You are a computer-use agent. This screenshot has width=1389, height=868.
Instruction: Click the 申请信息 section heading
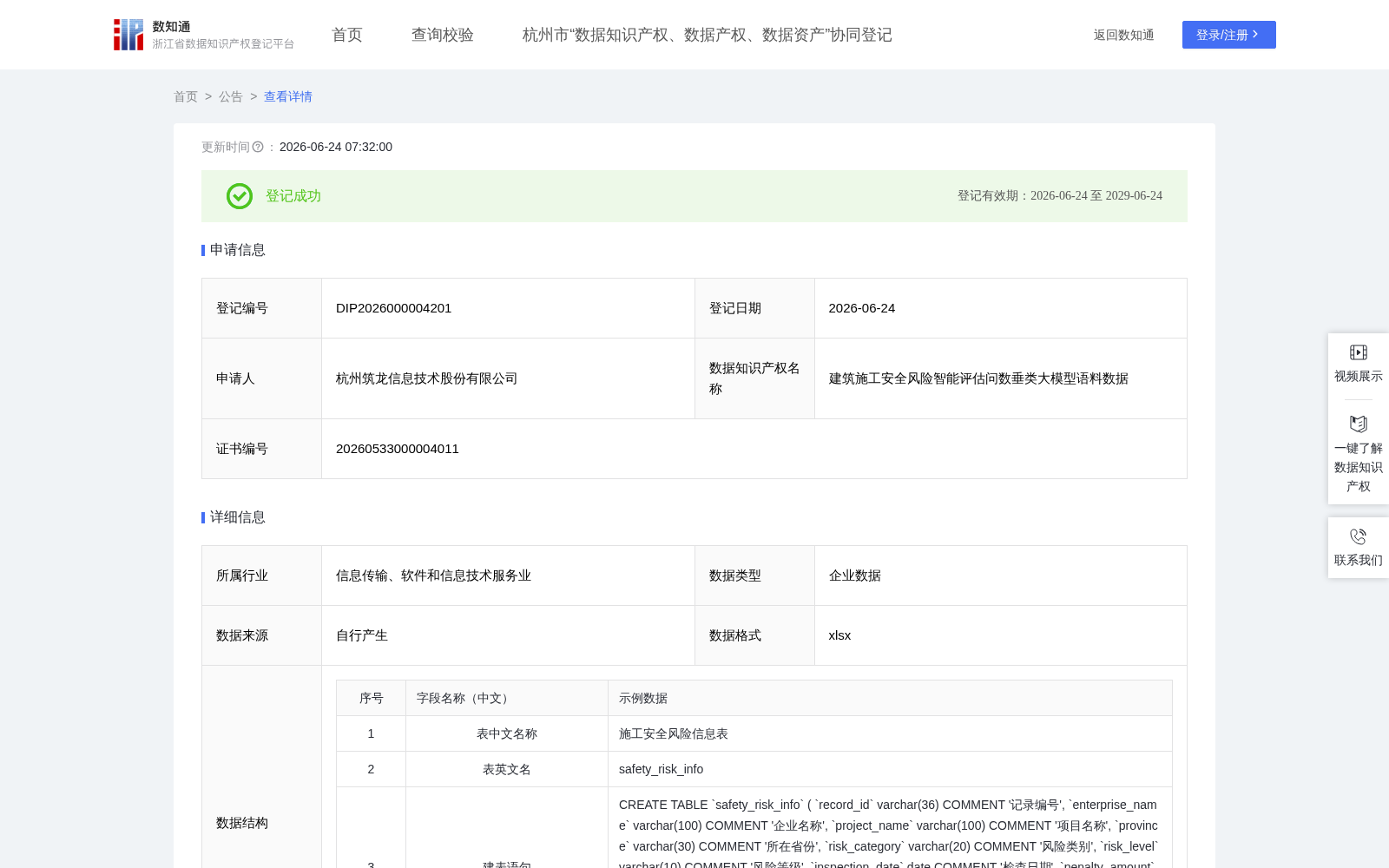pos(238,250)
